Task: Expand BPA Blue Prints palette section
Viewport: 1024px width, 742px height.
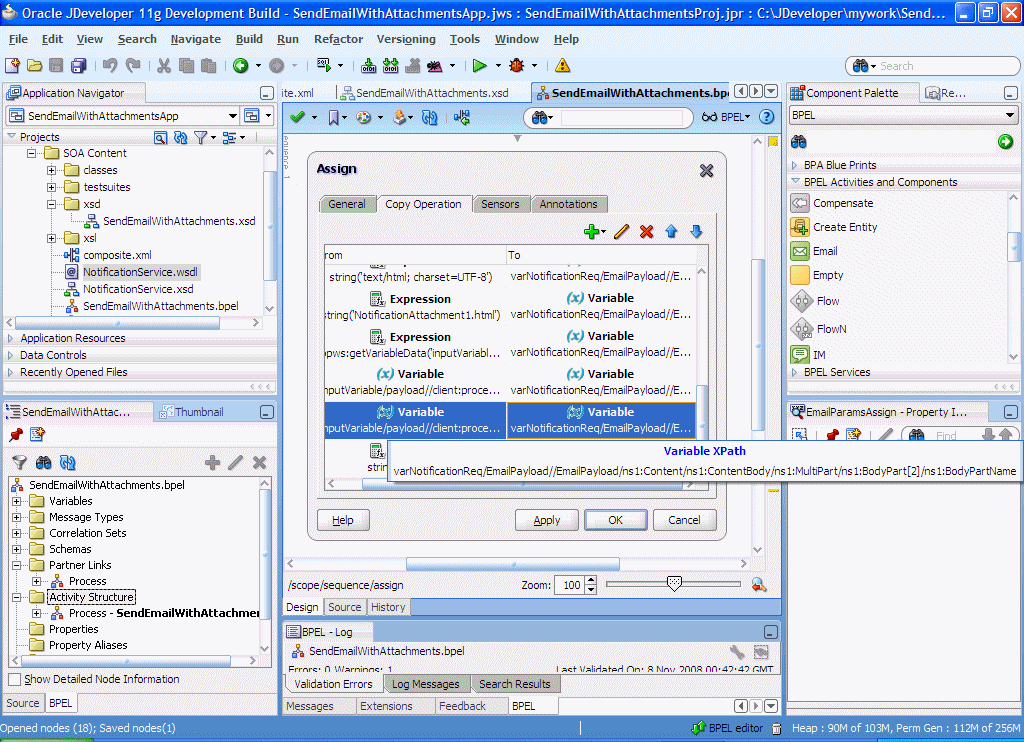Action: click(795, 165)
